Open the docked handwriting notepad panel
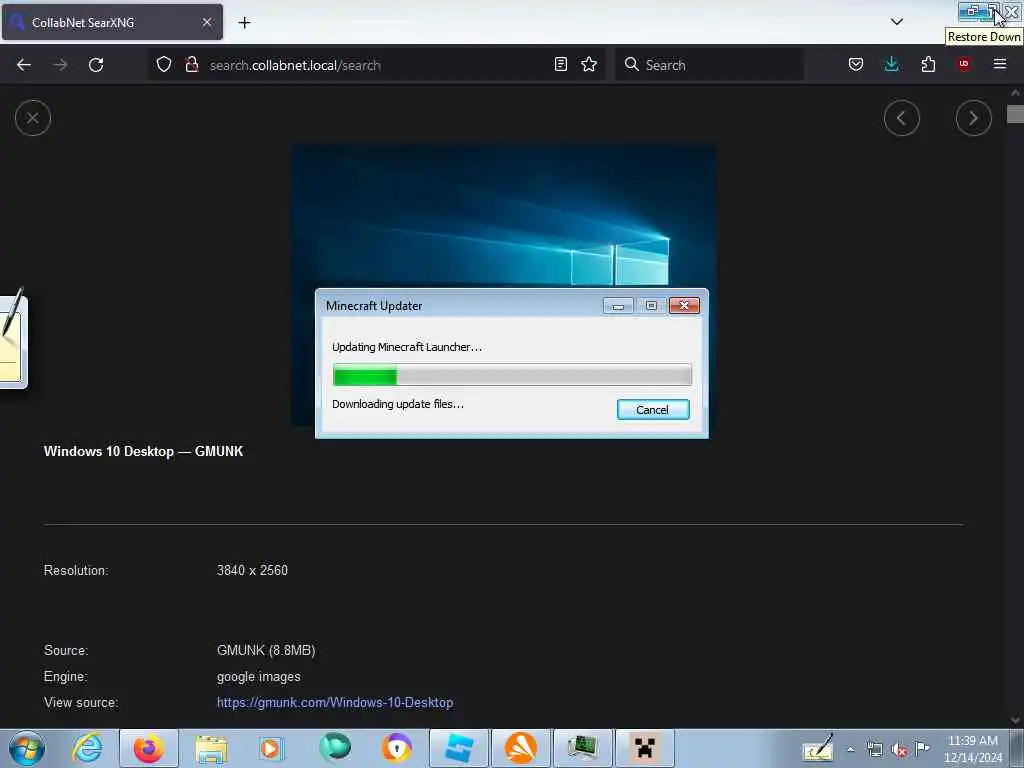This screenshot has height=768, width=1024. point(13,341)
